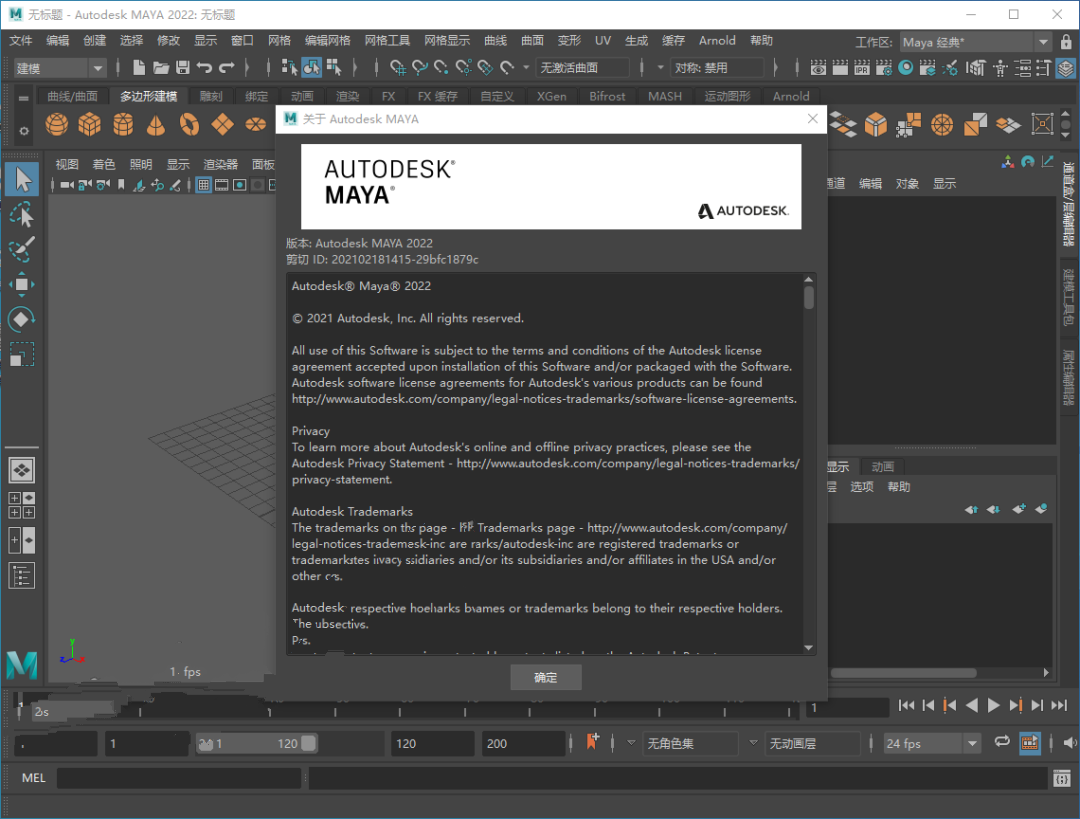Click the Undo arrow icon

click(204, 68)
